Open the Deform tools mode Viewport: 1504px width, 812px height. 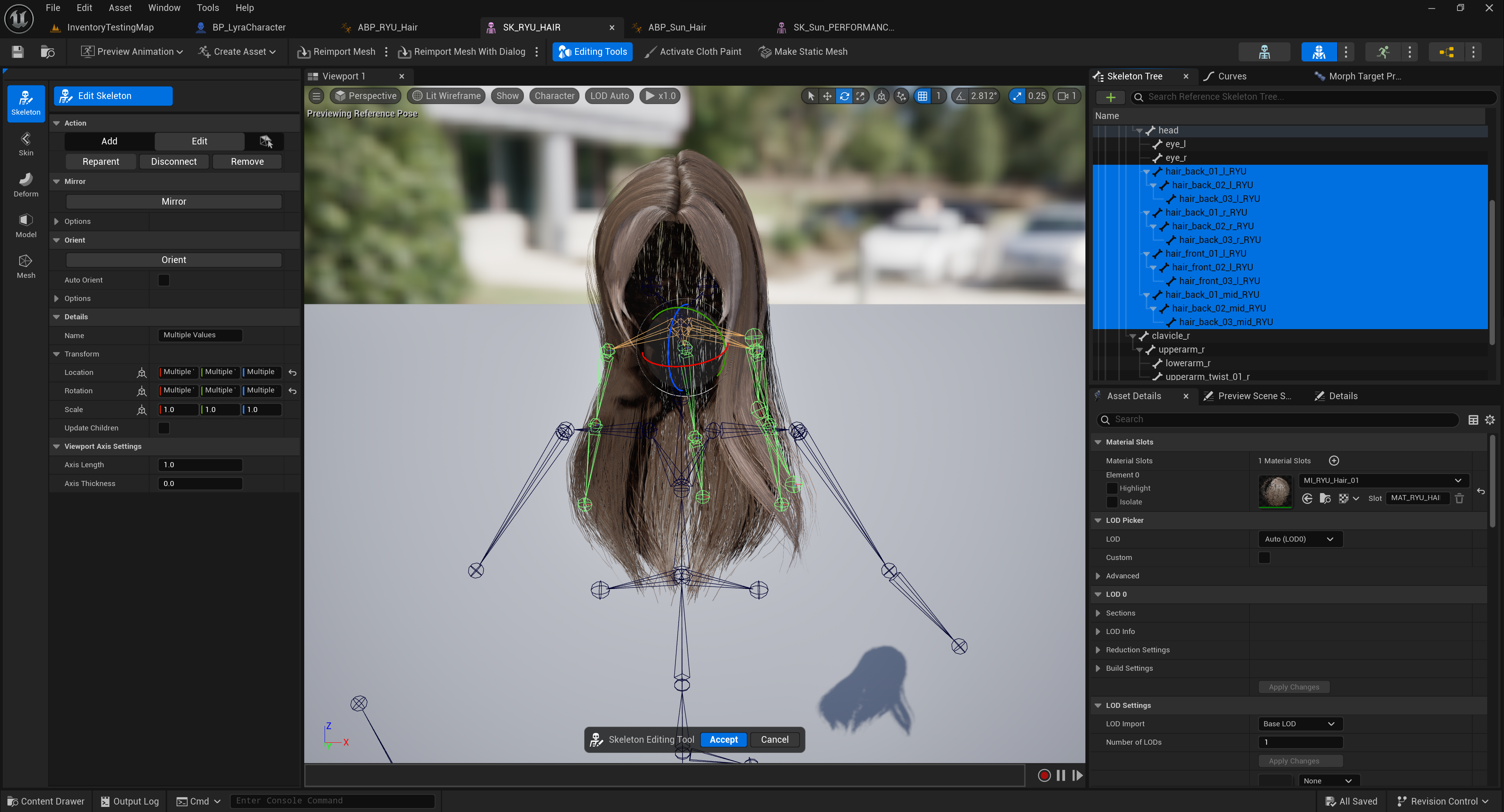[x=26, y=184]
